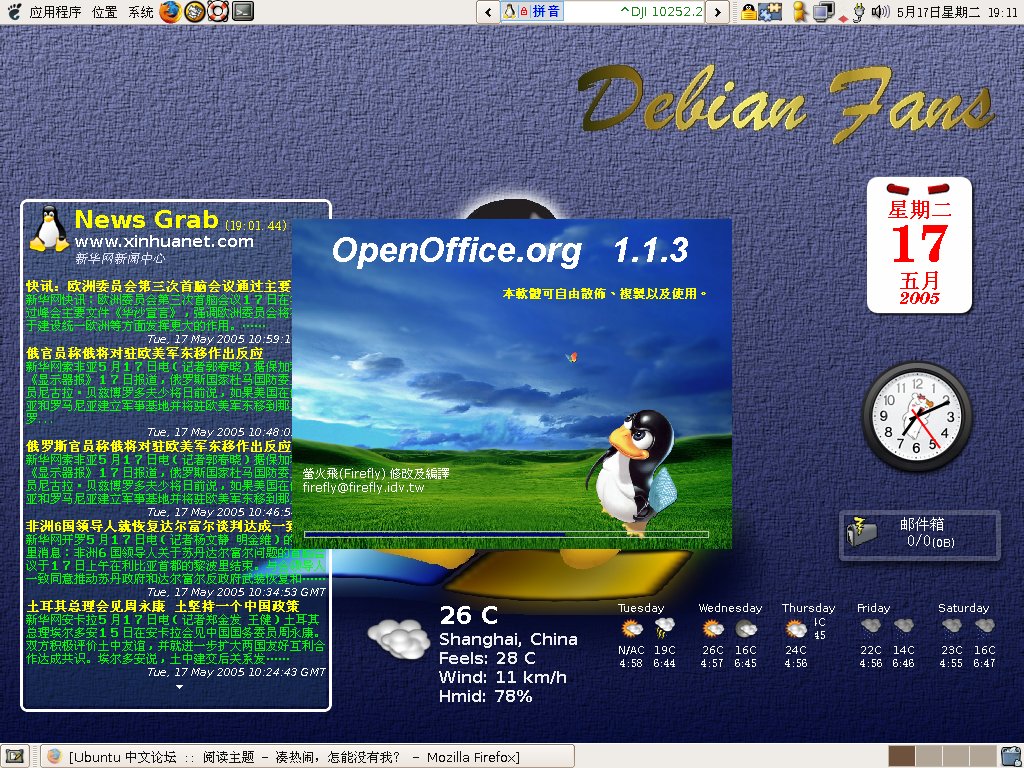
Task: Click the Tuesday forecast column
Action: pyautogui.click(x=646, y=635)
